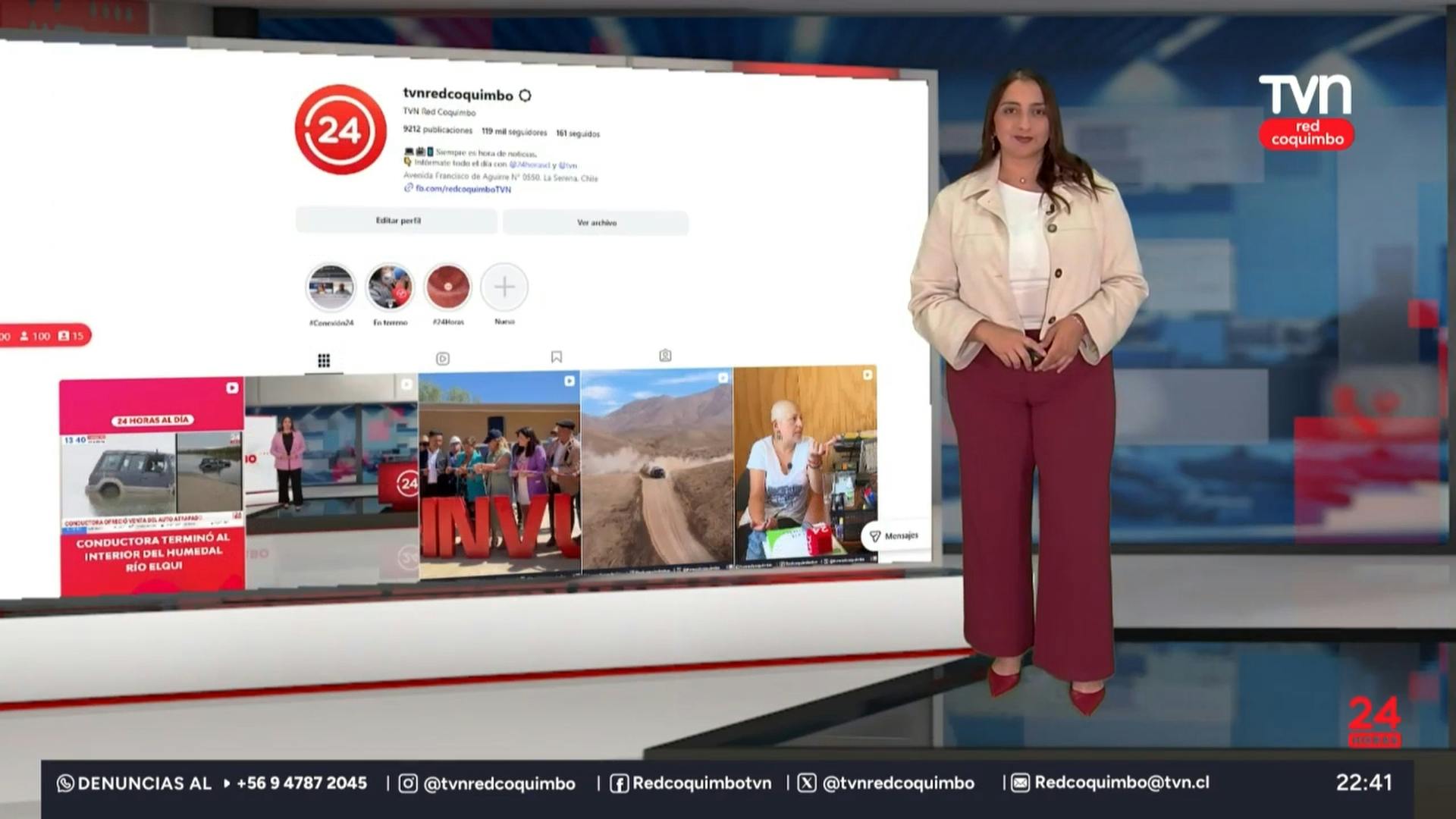Screen dimensions: 1456x819
Task: Click the Editar perfil button
Action: 397,221
